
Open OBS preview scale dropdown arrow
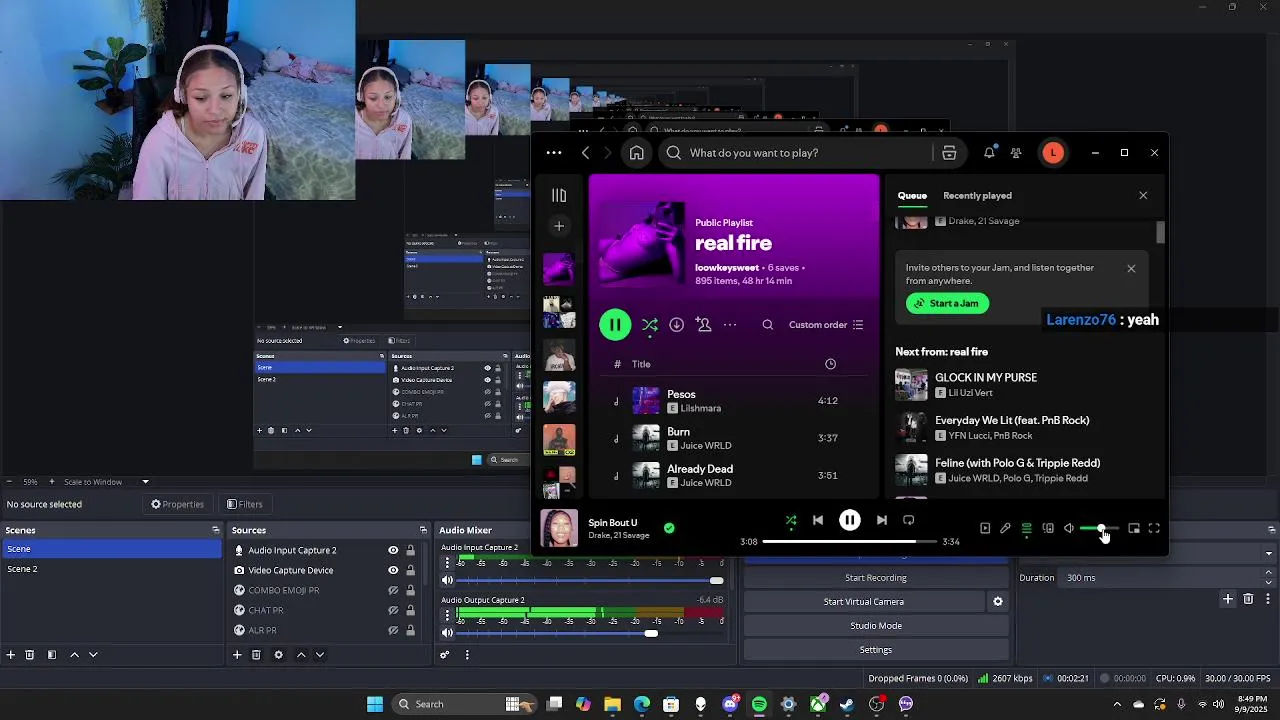point(145,482)
